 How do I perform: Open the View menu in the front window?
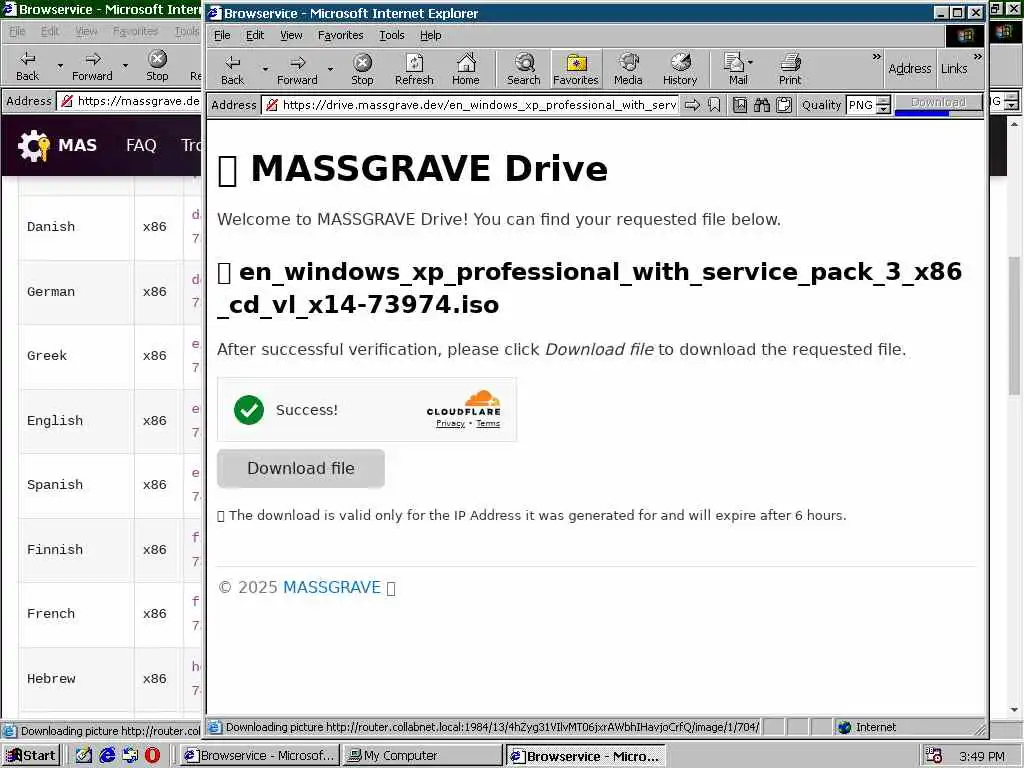291,35
